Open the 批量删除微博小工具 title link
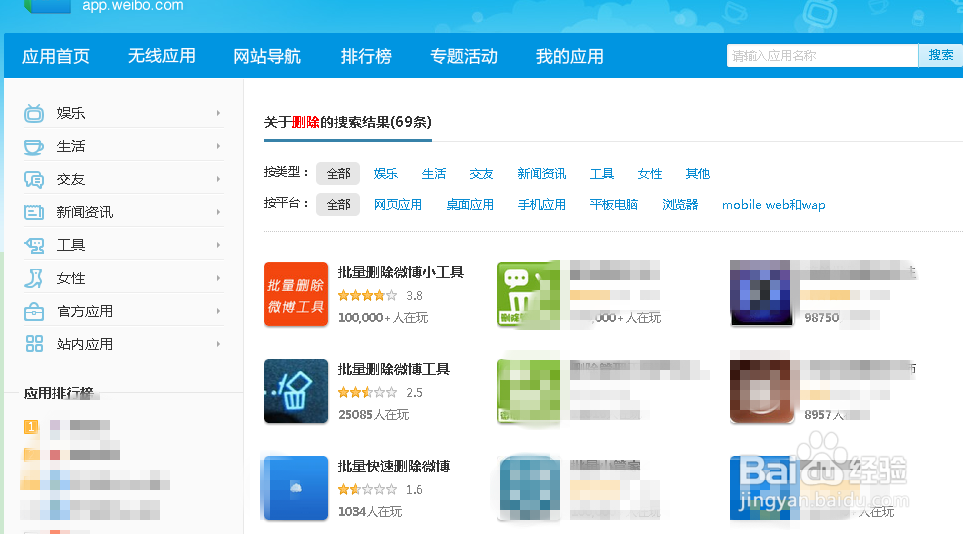963x534 pixels. tap(400, 272)
